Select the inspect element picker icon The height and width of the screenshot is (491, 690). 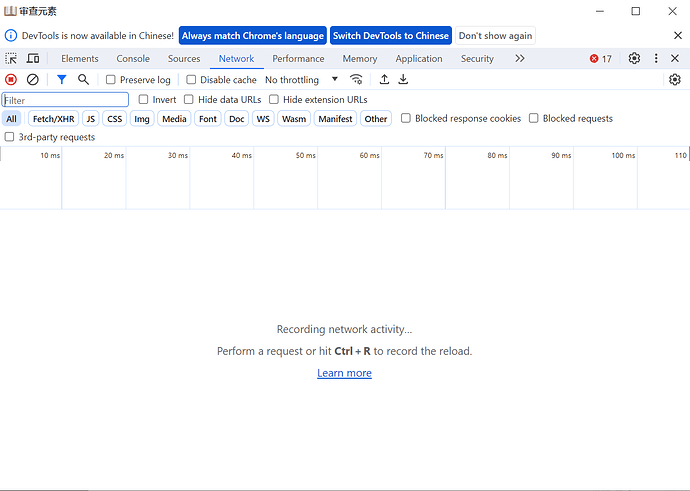pos(11,59)
